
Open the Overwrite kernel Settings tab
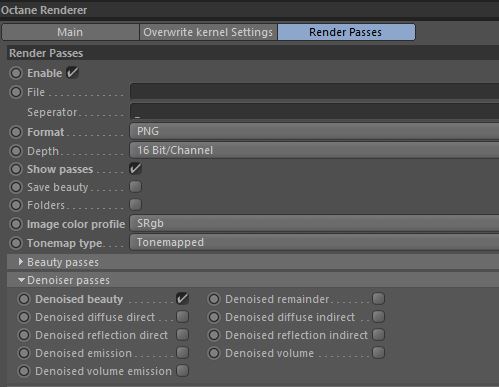coord(208,32)
